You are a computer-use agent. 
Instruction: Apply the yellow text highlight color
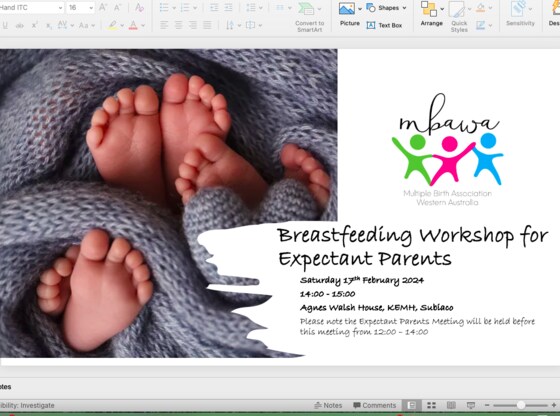click(112, 25)
